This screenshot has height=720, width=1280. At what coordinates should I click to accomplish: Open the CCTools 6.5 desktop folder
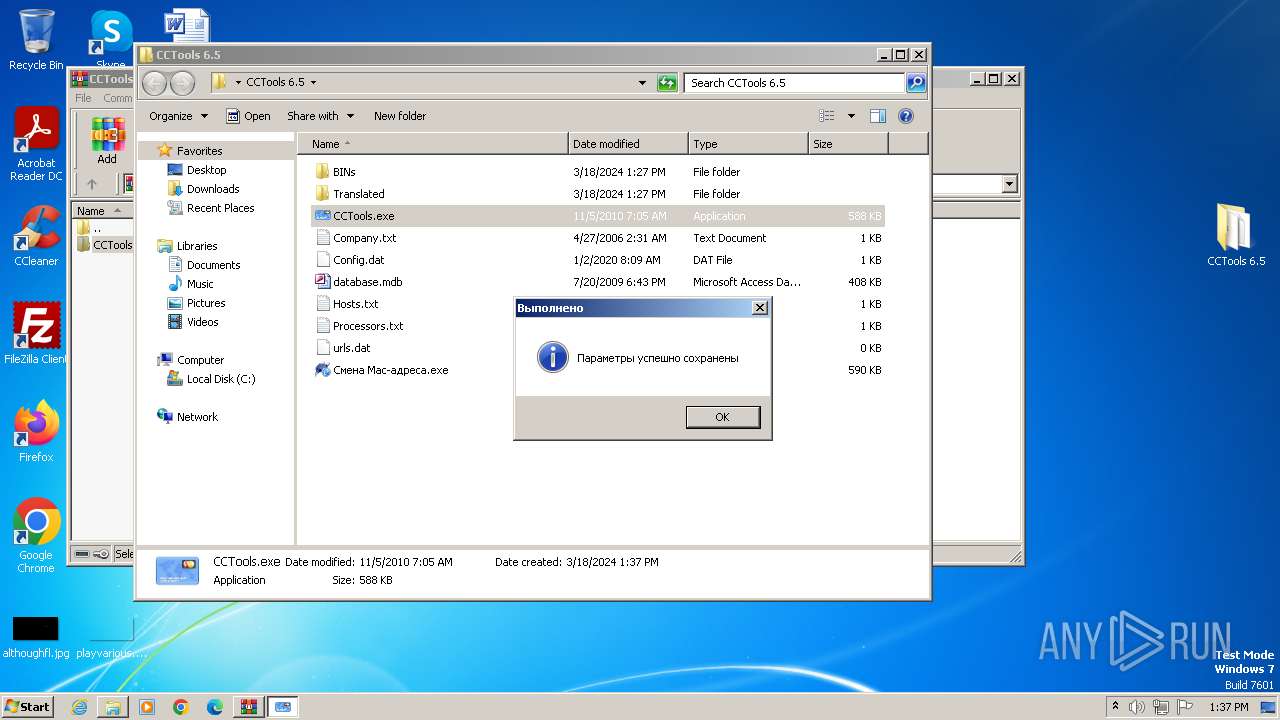click(1236, 235)
